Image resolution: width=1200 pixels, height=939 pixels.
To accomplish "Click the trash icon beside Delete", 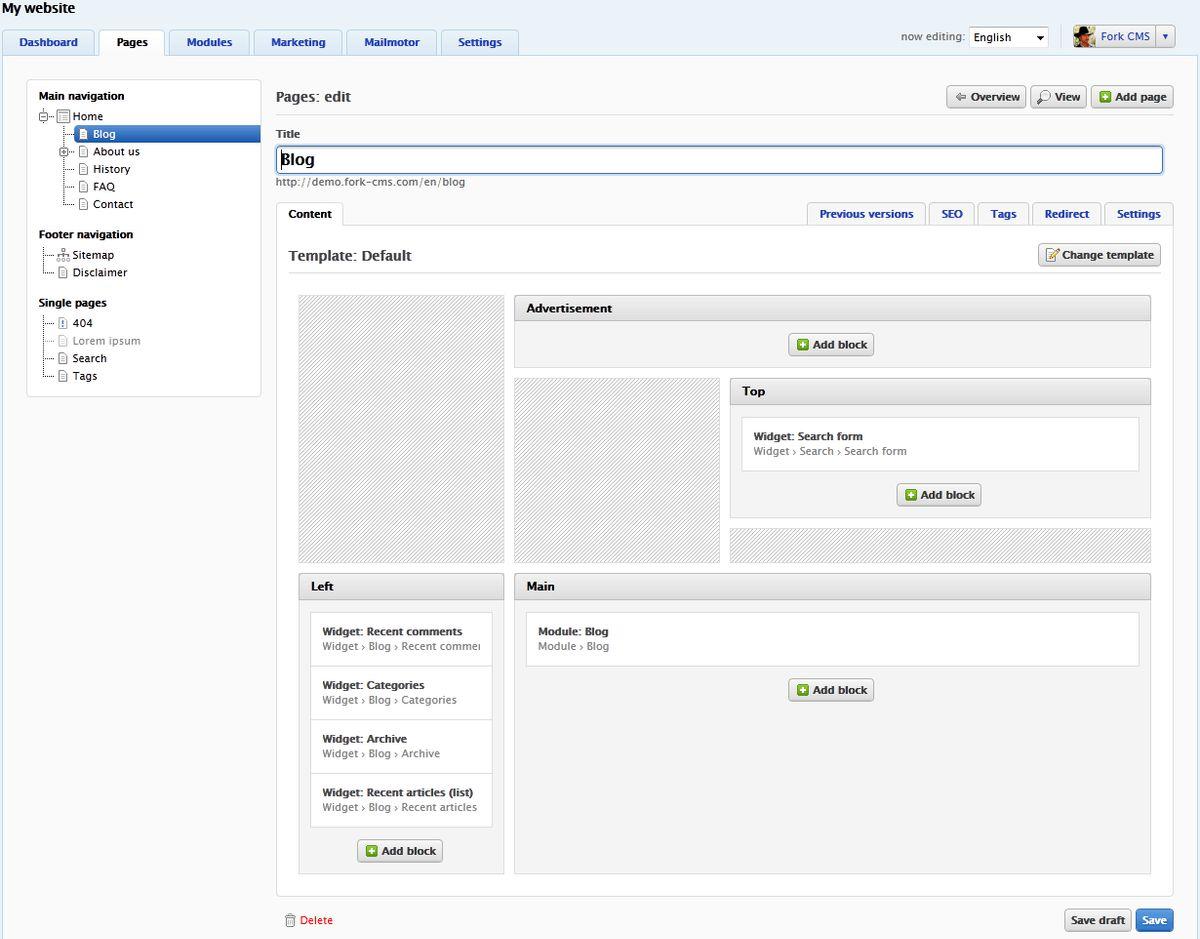I will tap(290, 920).
